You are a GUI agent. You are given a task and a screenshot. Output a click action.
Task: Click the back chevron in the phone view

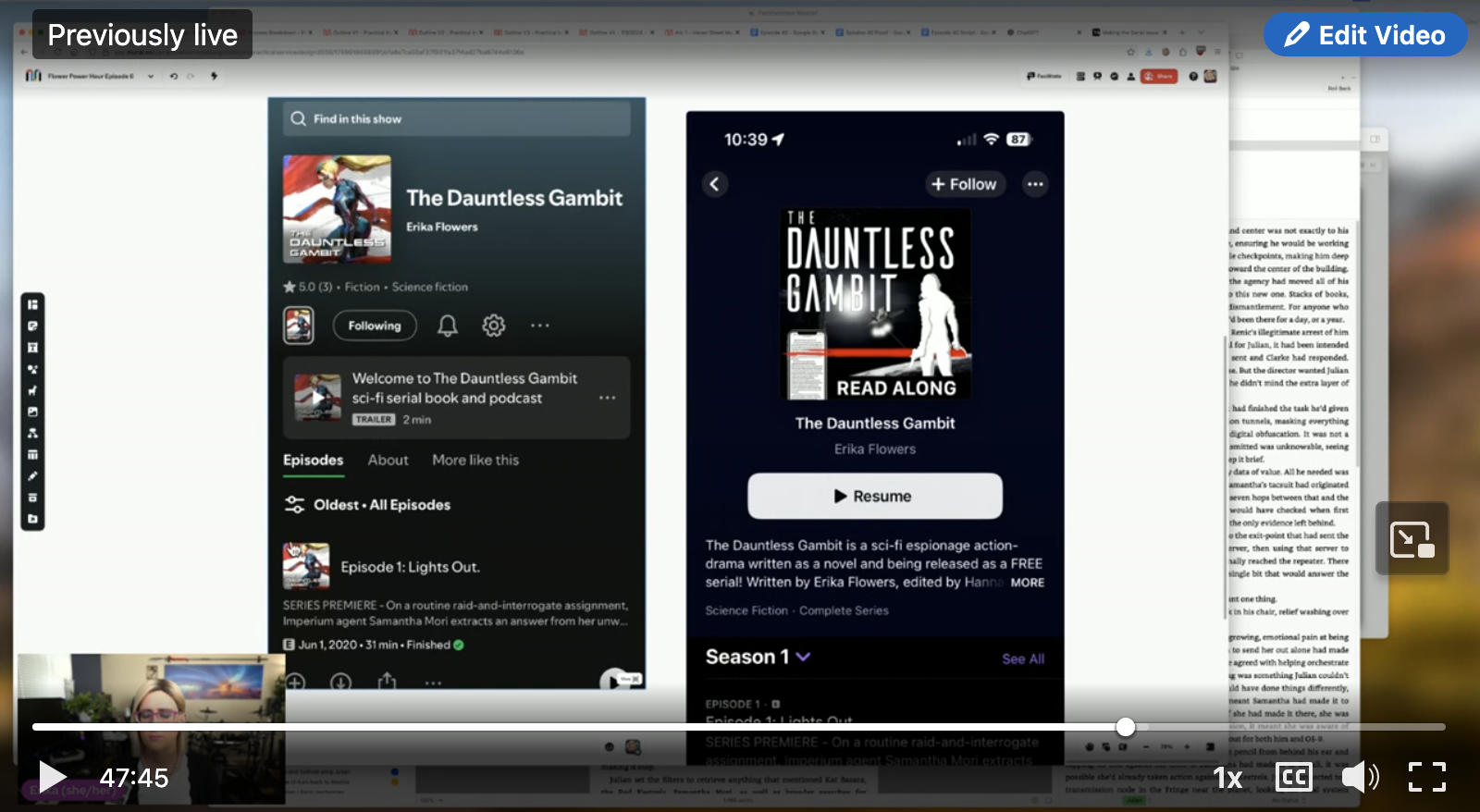[x=714, y=184]
